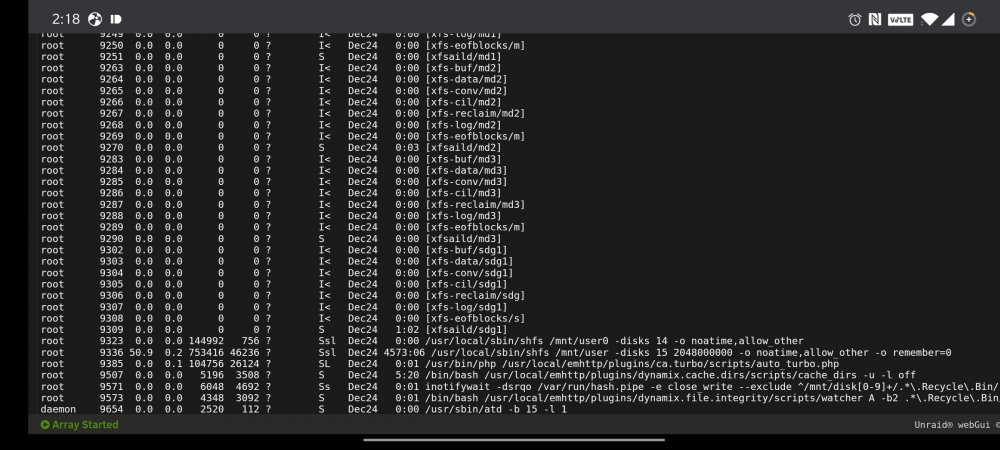Viewport: 1000px width, 450px height.
Task: Click the Array Started status text
Action: [85, 425]
